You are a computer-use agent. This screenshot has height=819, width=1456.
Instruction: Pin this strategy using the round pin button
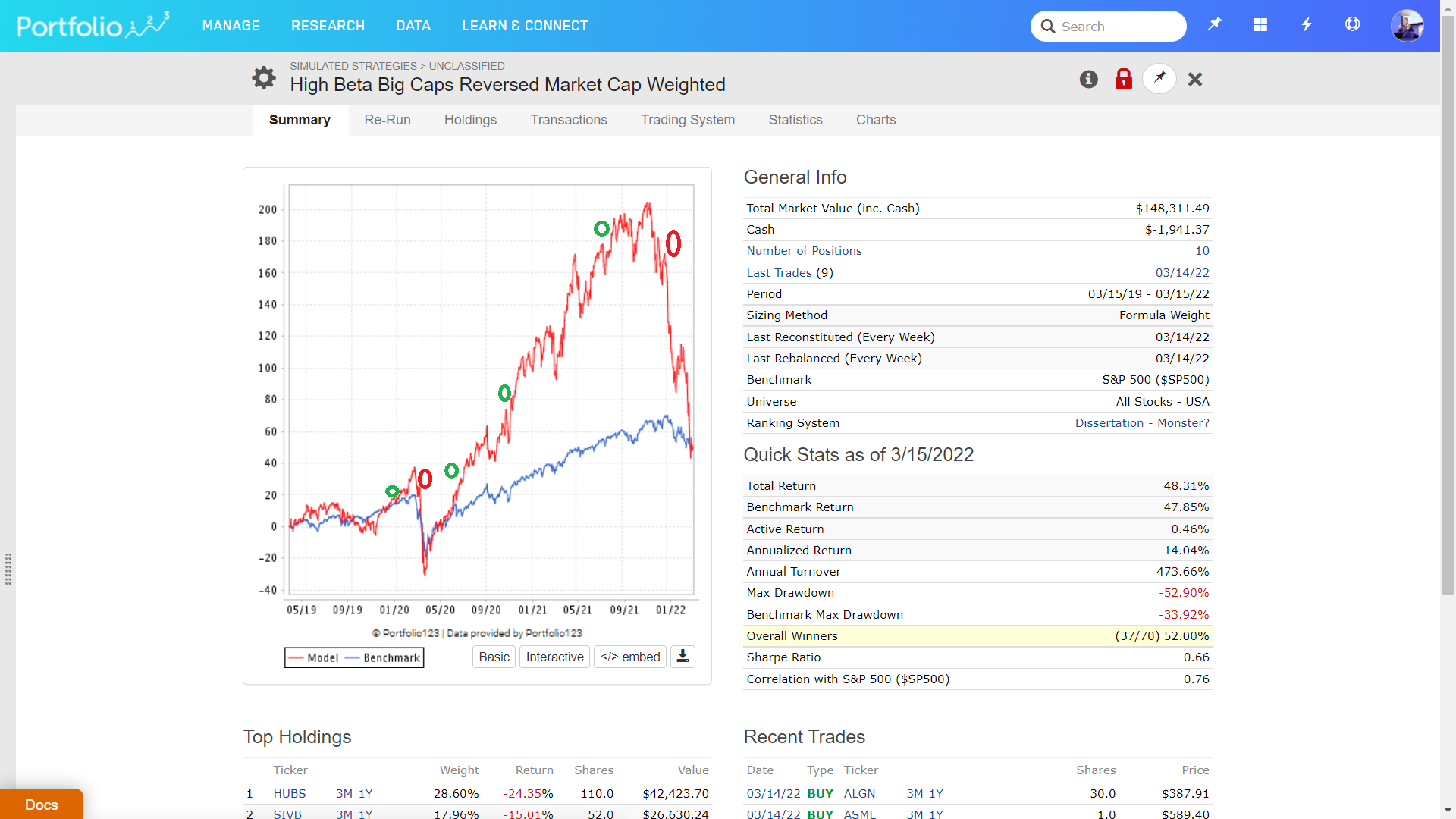click(x=1159, y=79)
